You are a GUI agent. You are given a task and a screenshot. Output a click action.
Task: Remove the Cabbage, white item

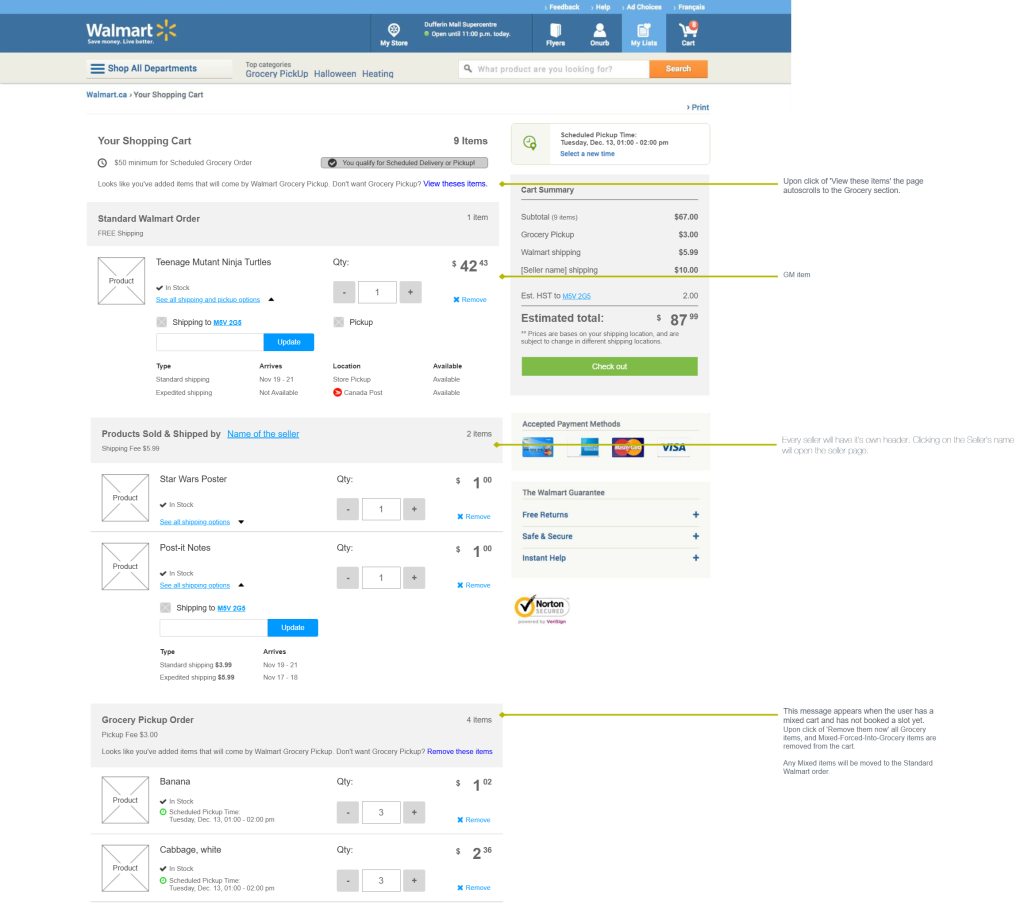(x=474, y=887)
